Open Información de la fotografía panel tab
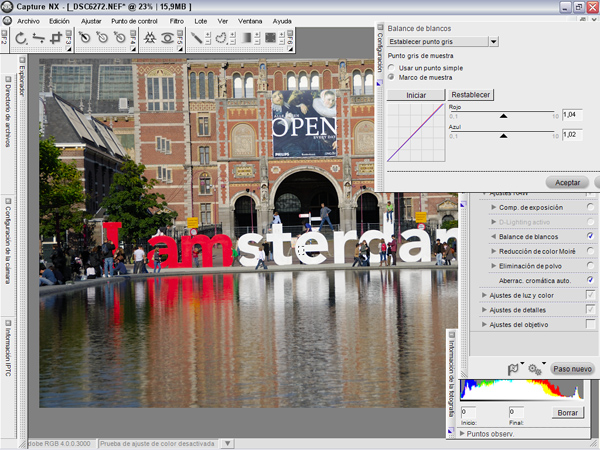This screenshot has height=450, width=600. (452, 375)
